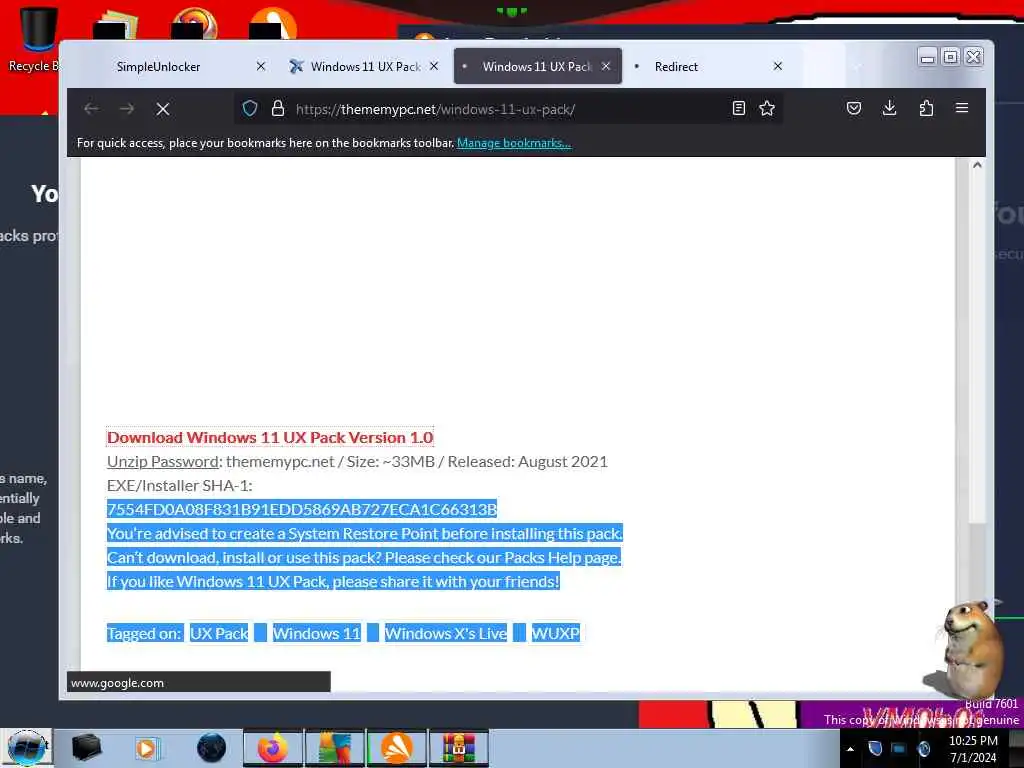Viewport: 1024px width, 768px height.
Task: Click 'please share it with your friends' line
Action: click(333, 581)
